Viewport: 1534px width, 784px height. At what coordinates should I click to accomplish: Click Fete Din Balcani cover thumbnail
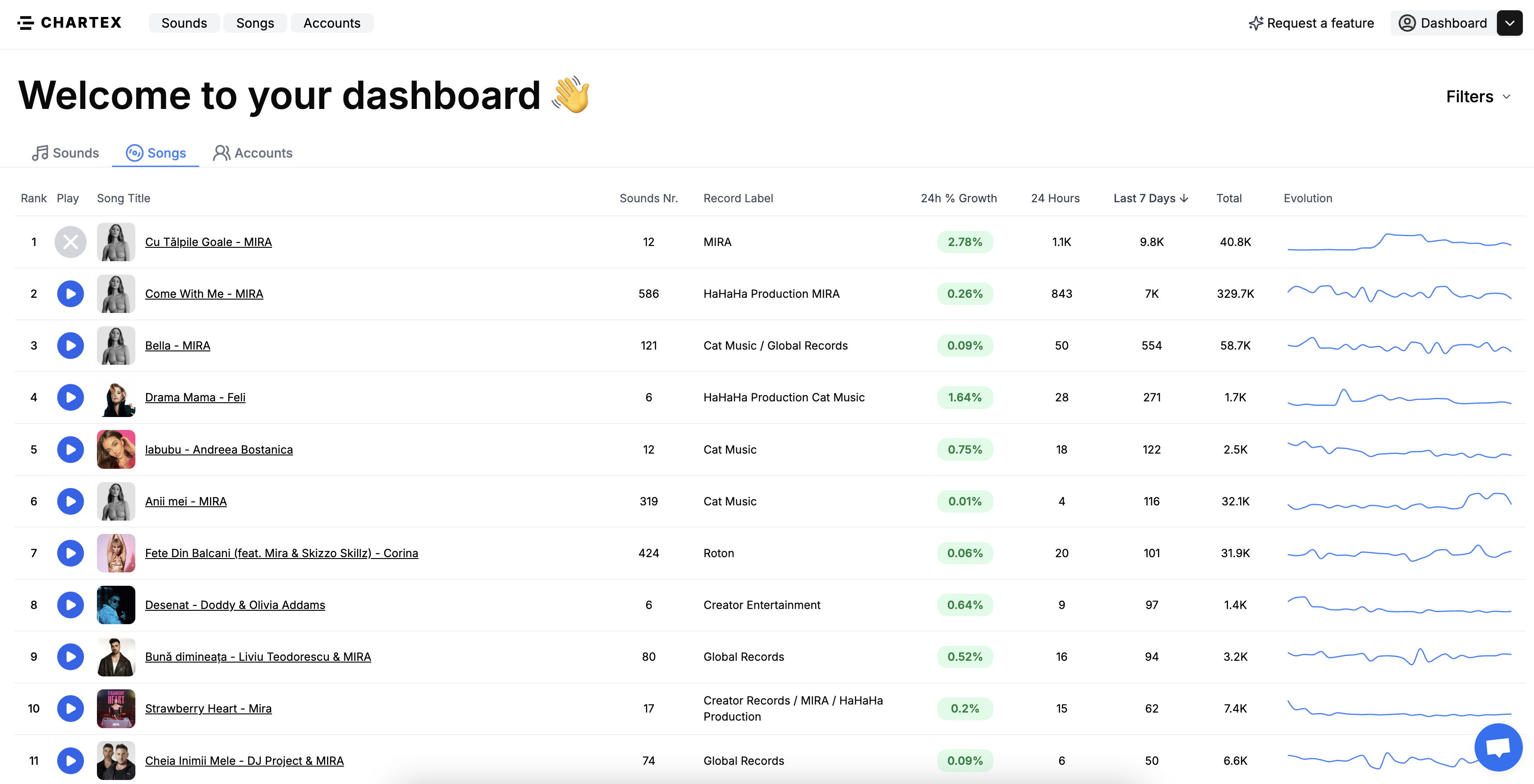116,553
